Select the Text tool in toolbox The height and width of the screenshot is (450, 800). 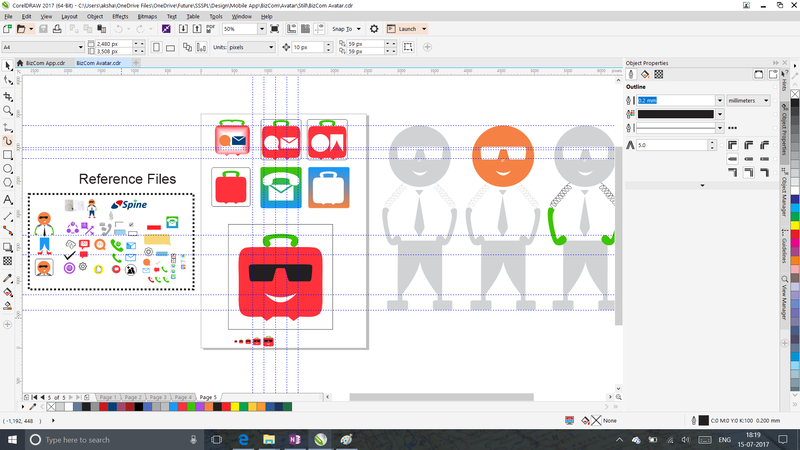tap(8, 200)
